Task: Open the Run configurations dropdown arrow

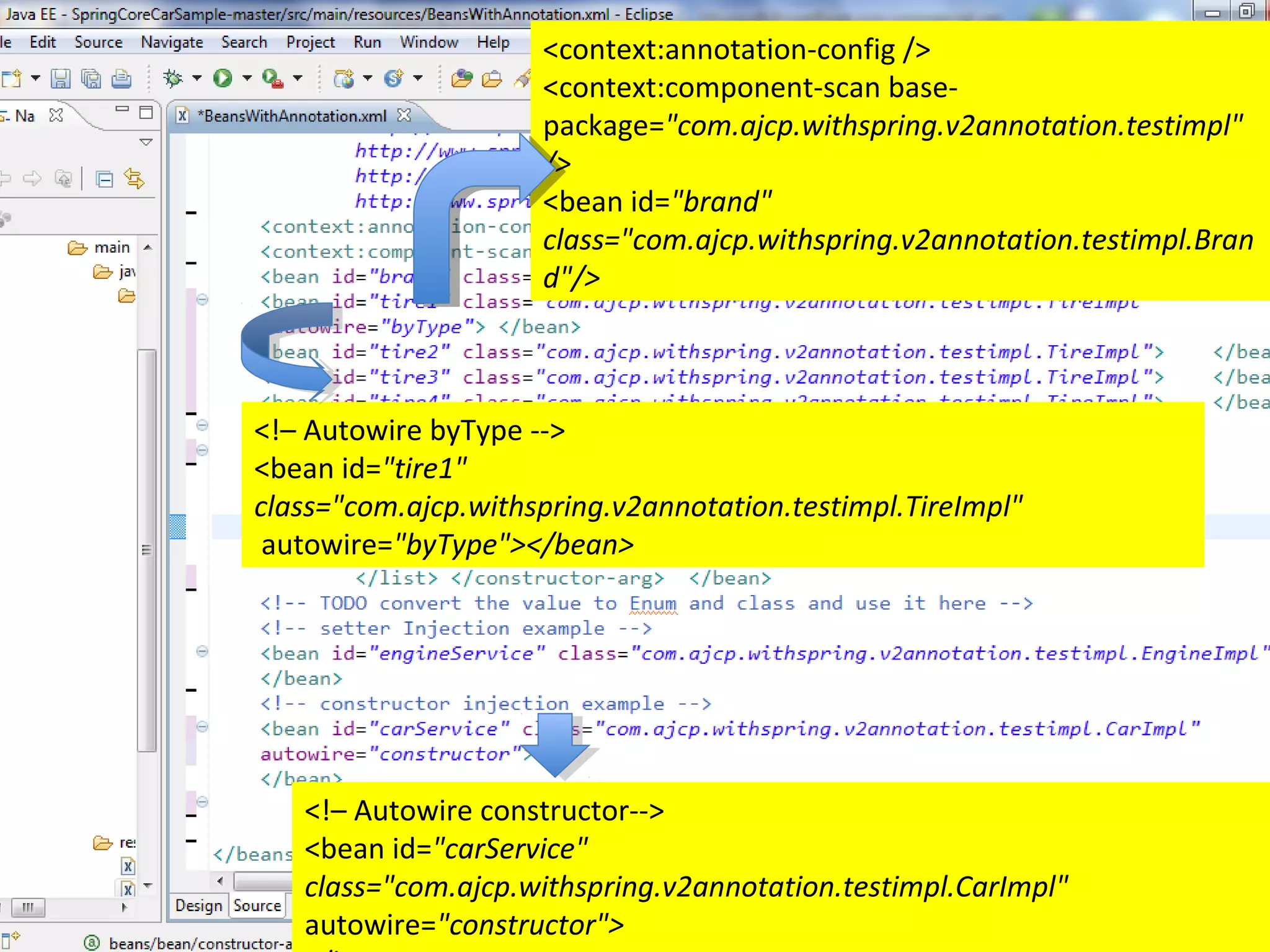Action: click(247, 78)
